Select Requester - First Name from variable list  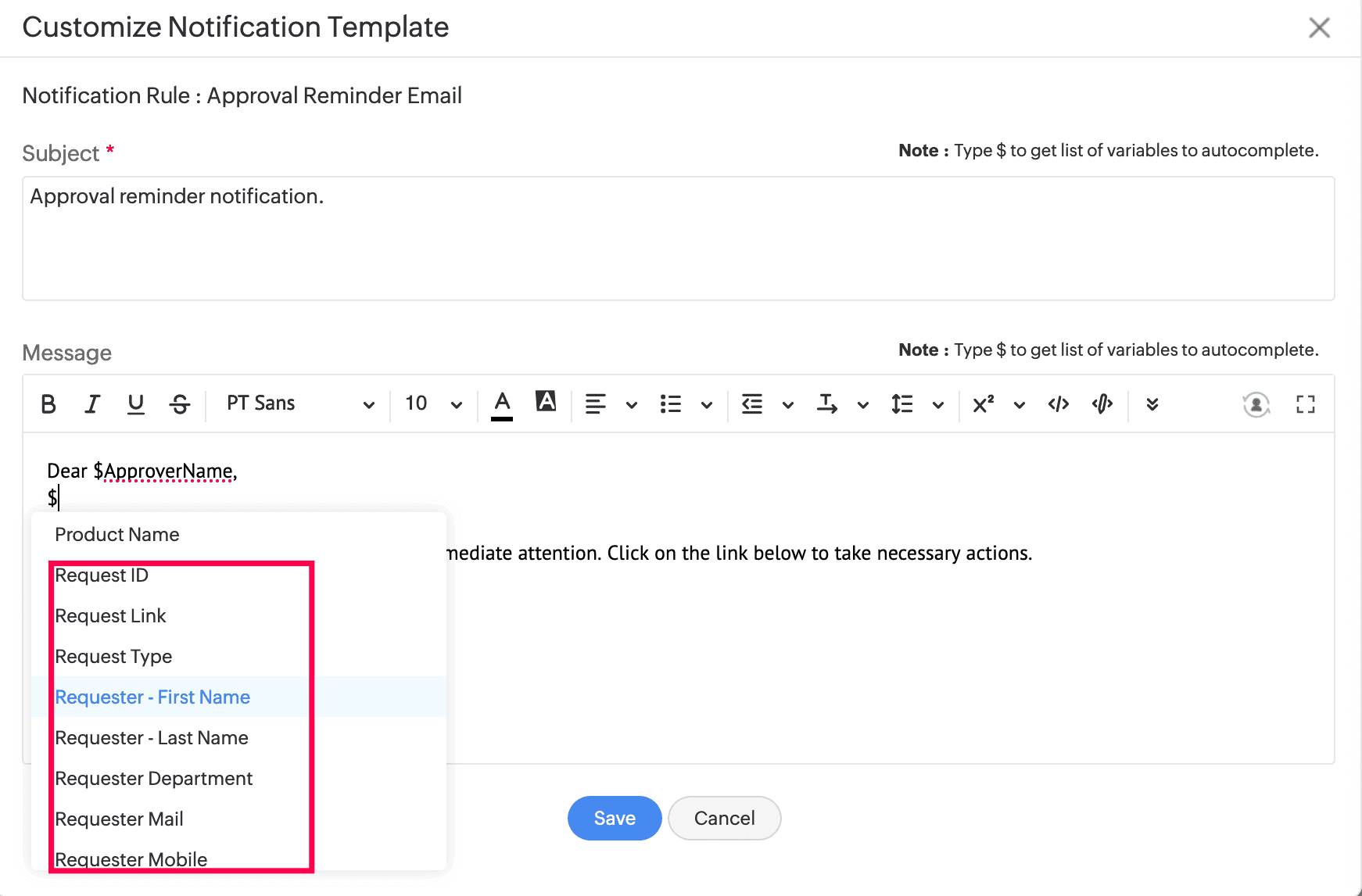point(152,697)
